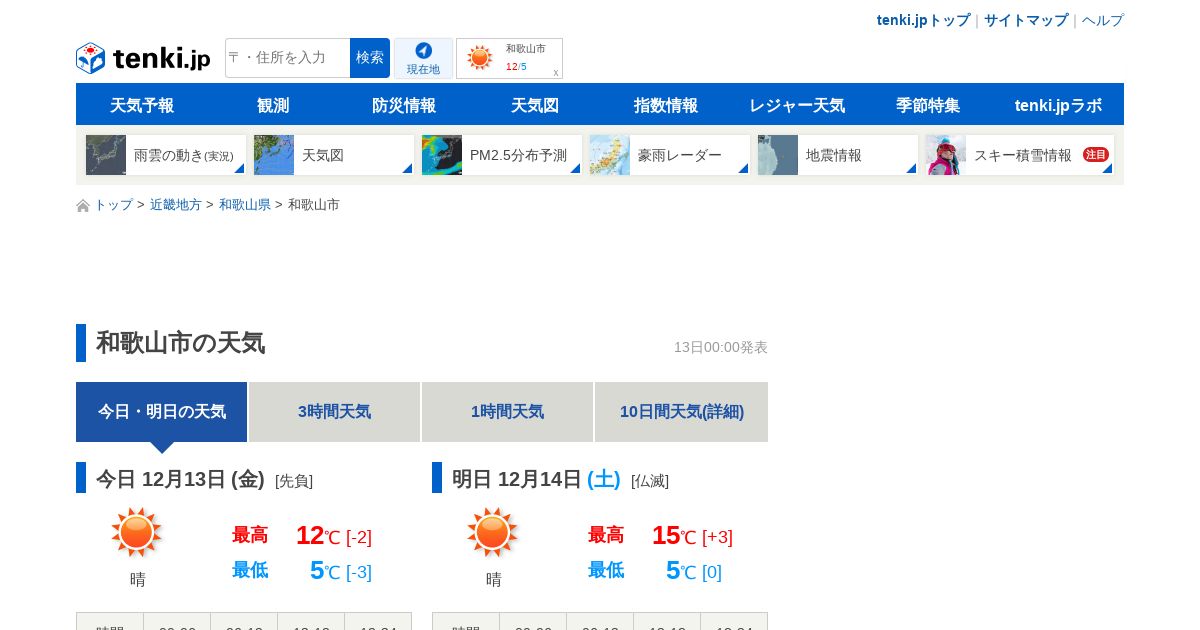
Task: Click today's low temperature 5℃ [-3]
Action: point(341,571)
